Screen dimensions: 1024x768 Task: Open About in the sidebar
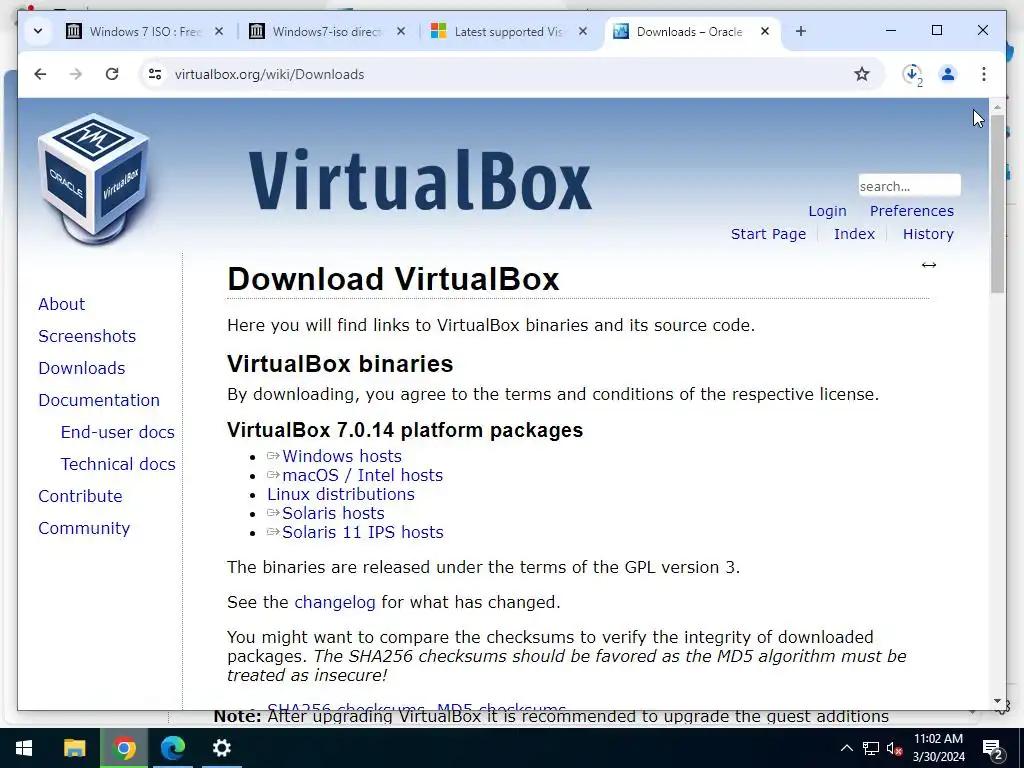[61, 304]
